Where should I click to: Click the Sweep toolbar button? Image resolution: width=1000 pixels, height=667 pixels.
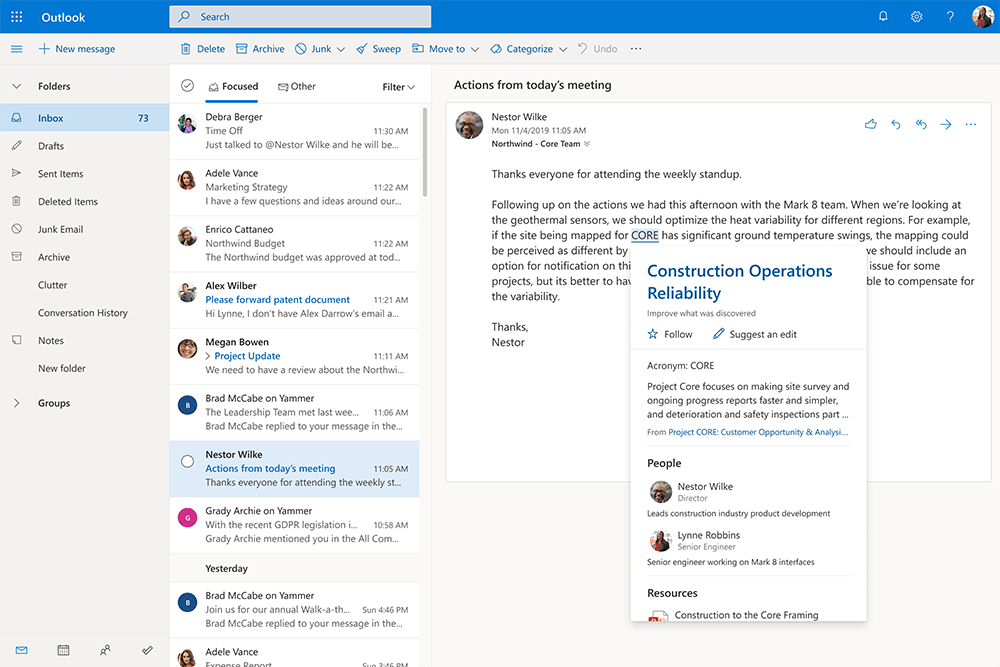click(378, 49)
